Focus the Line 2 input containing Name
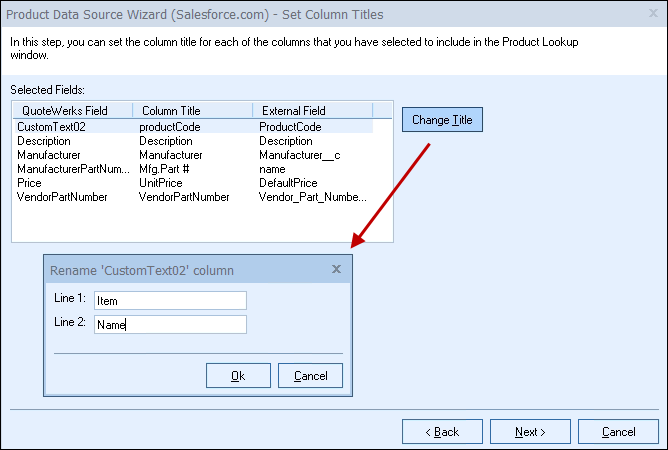 pos(170,325)
